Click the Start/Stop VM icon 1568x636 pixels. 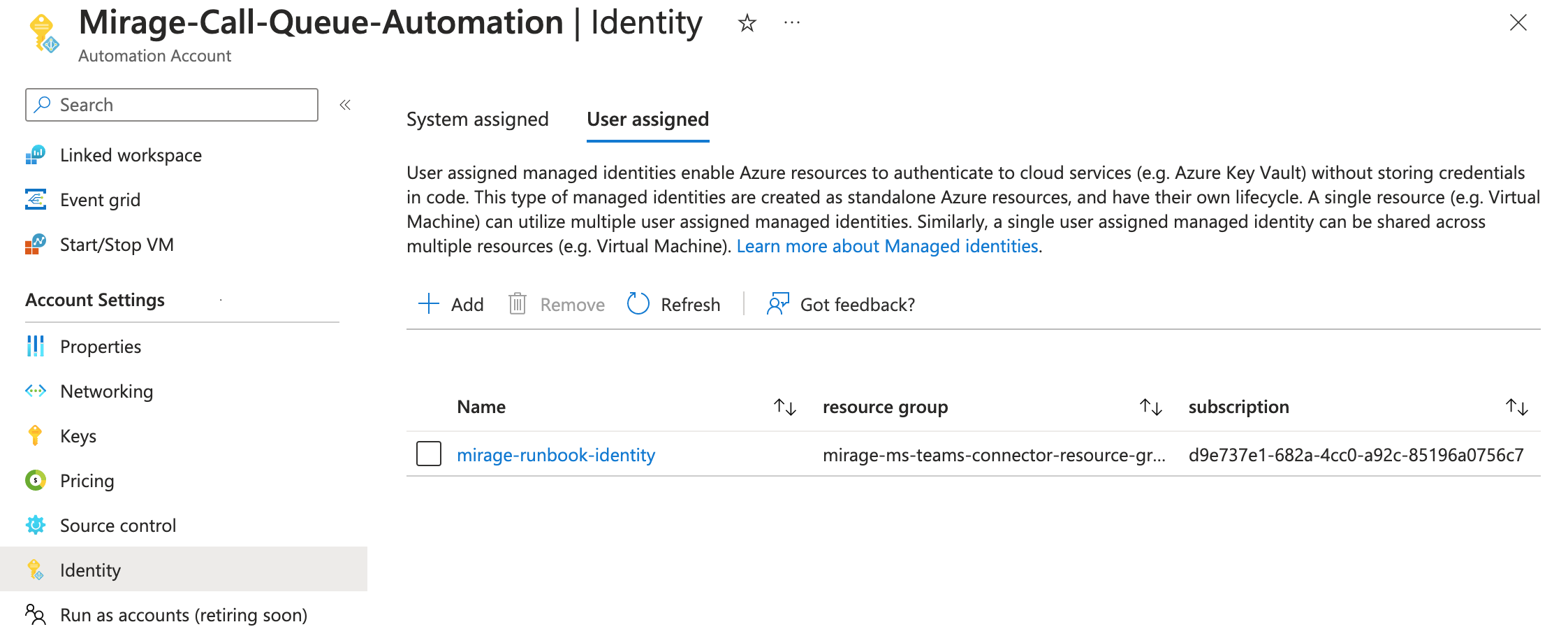point(36,245)
